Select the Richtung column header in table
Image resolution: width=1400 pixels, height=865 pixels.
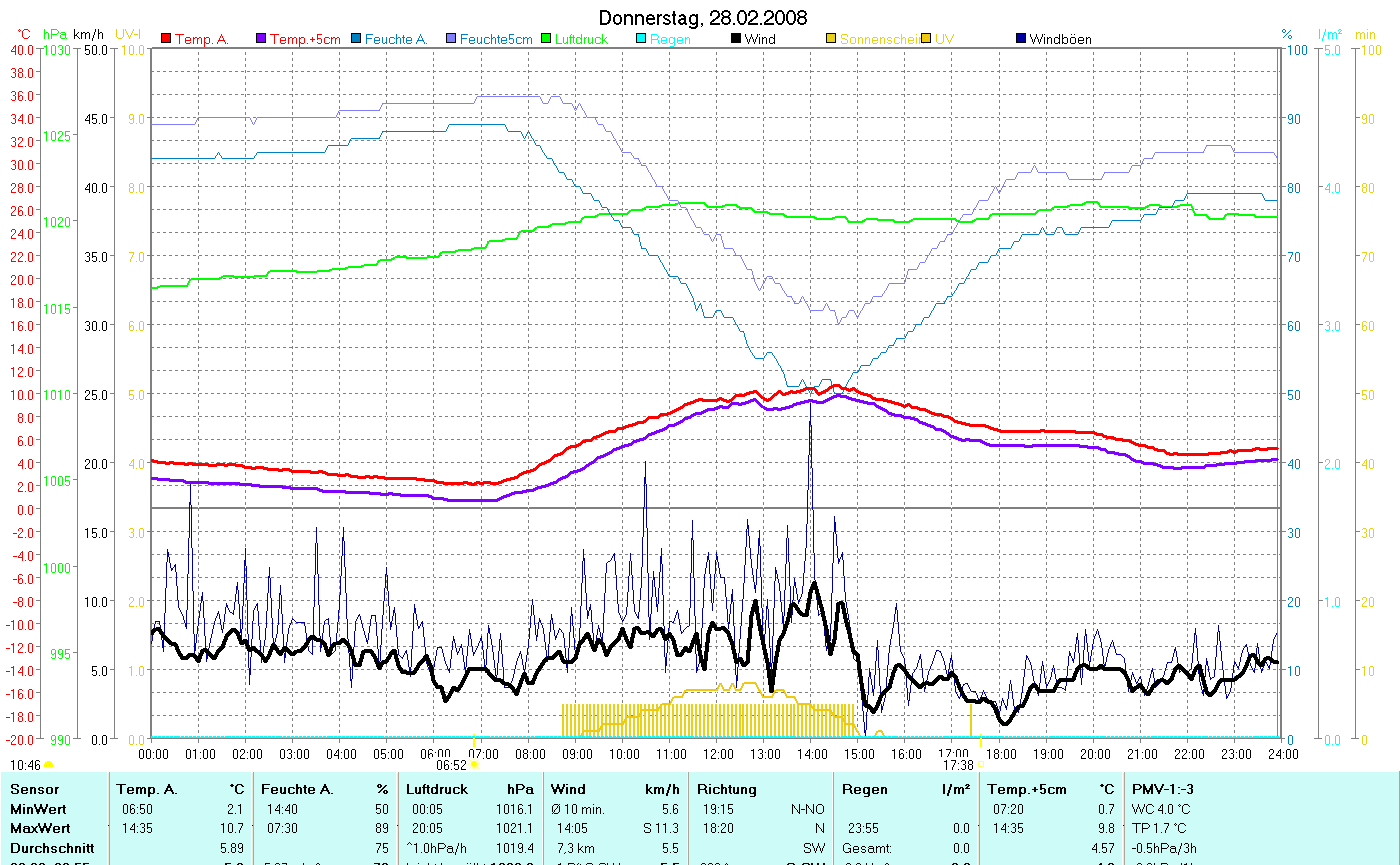[x=727, y=789]
